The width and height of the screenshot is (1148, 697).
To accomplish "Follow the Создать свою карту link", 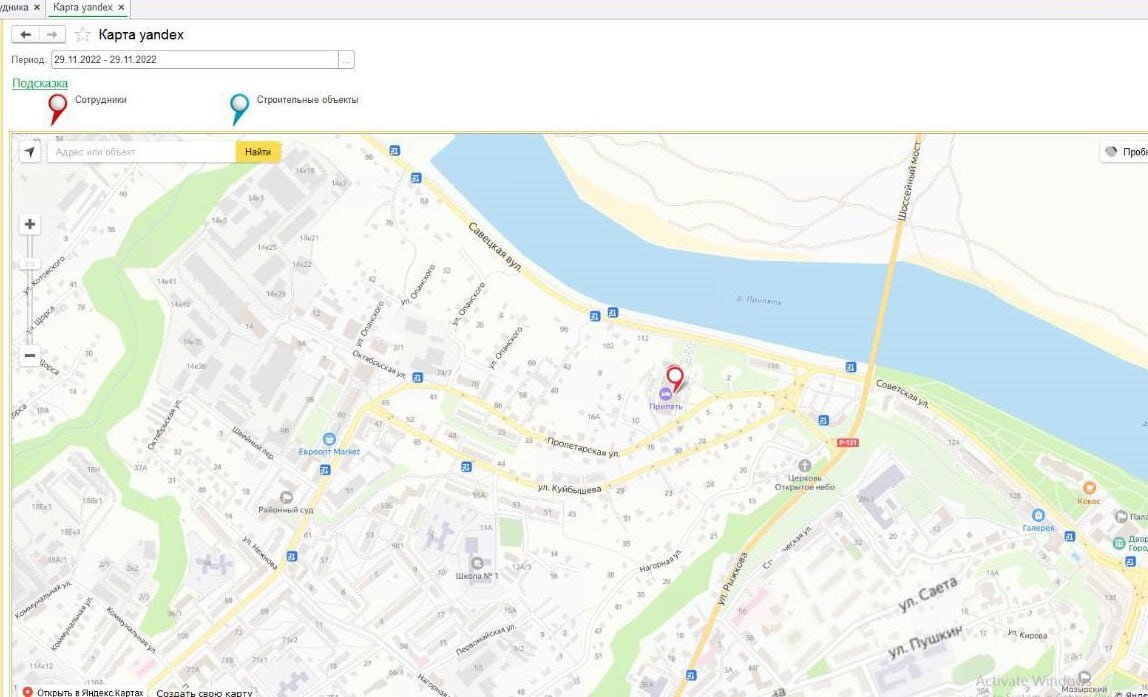I will [x=204, y=693].
